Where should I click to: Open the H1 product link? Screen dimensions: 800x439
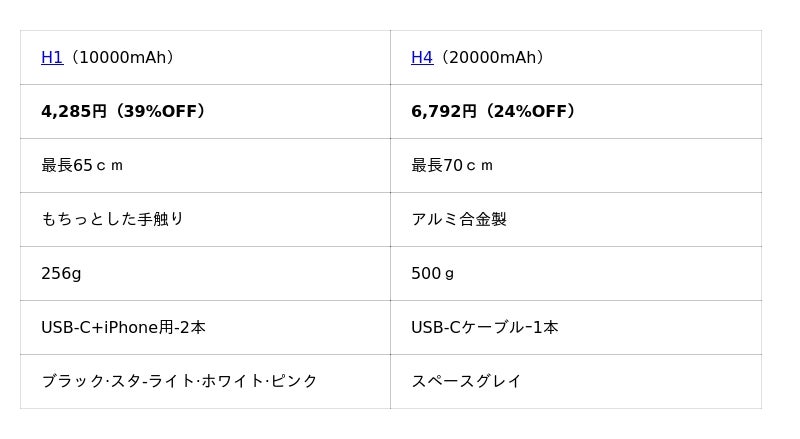point(52,58)
